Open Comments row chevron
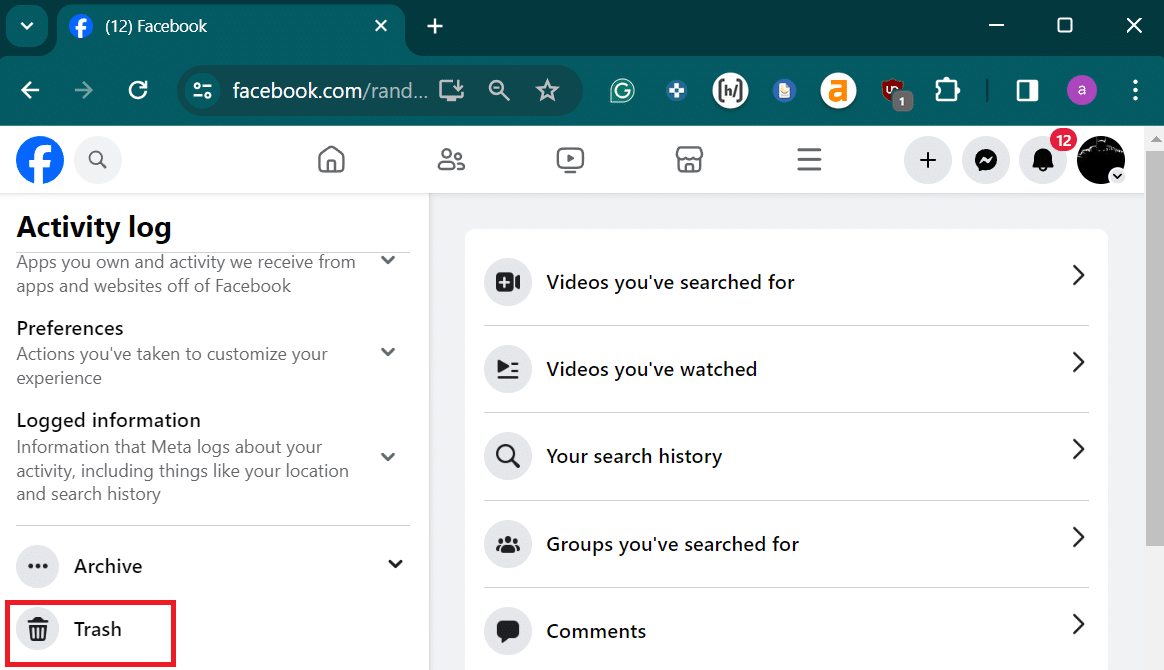The width and height of the screenshot is (1164, 670). tap(1079, 624)
